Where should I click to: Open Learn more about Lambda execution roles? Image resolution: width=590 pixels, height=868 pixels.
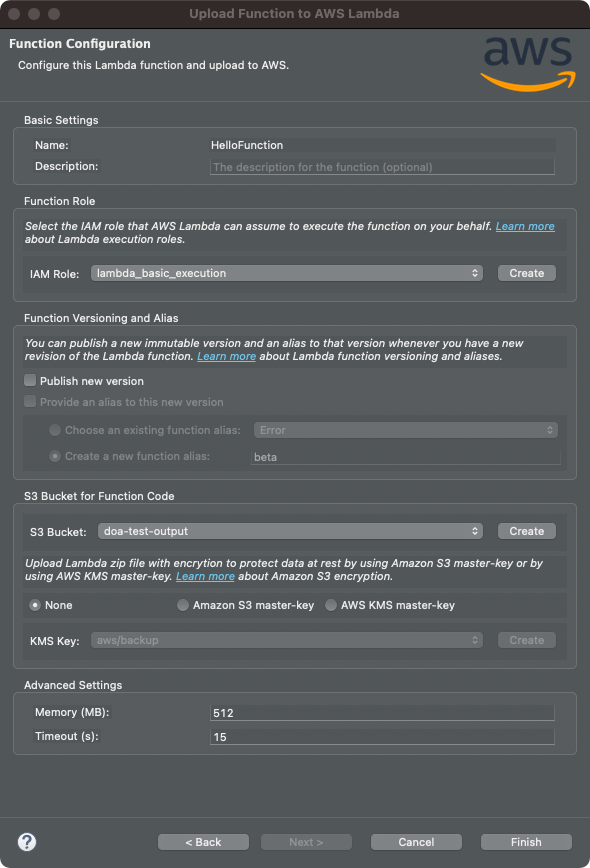pyautogui.click(x=525, y=226)
